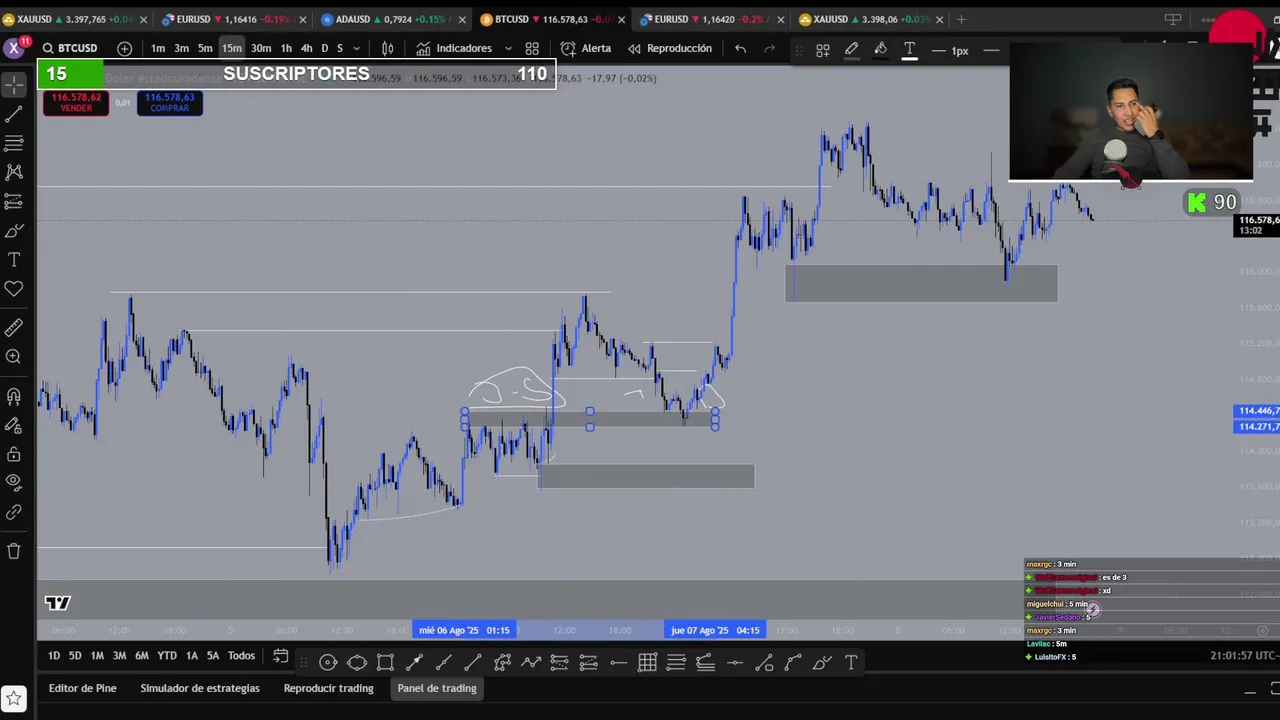Toggle hide all drawings eye icon
1280x720 pixels.
(x=14, y=482)
